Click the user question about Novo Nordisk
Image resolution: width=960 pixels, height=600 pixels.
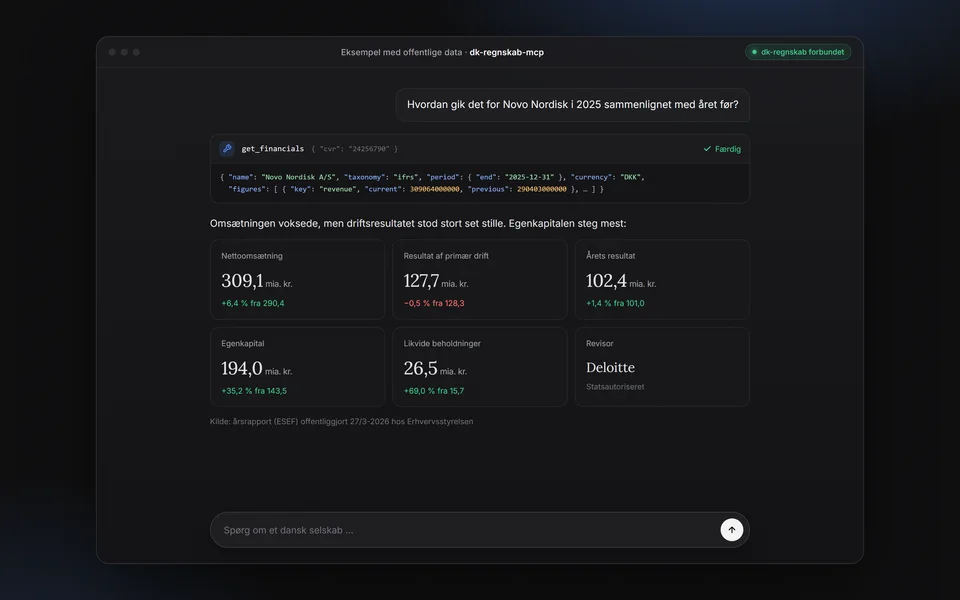pyautogui.click(x=572, y=105)
